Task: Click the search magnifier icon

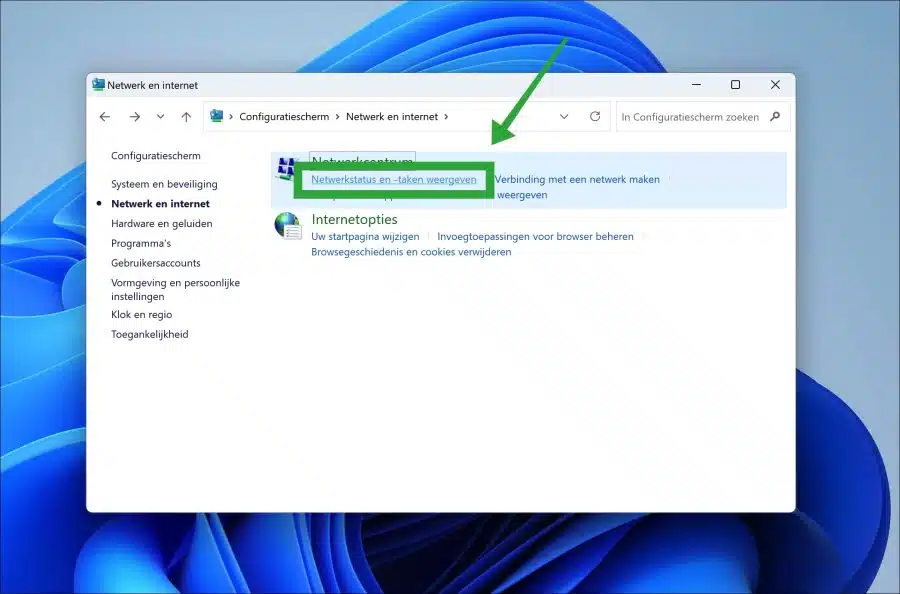Action: 775,117
